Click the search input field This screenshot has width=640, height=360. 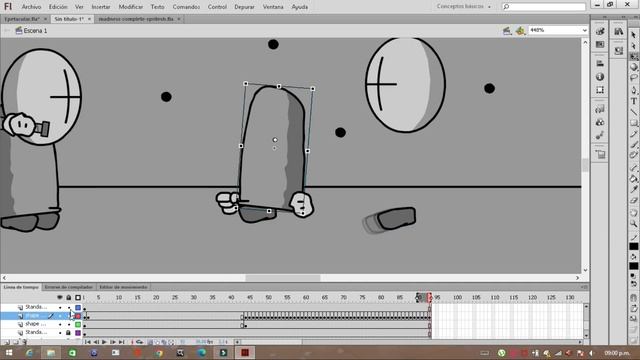(544, 7)
